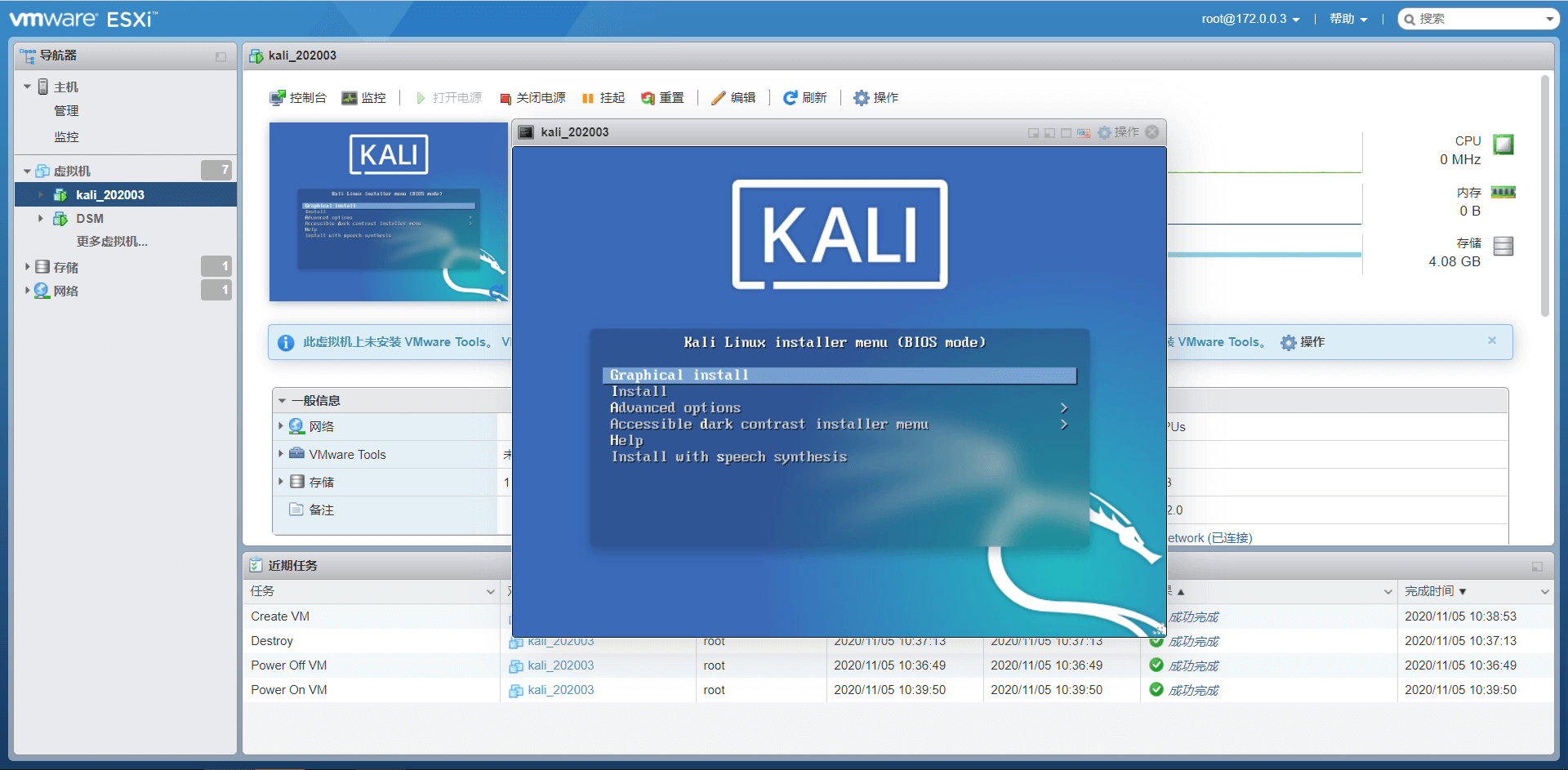Expand the VMware Tools info row
Image resolution: width=1568 pixels, height=770 pixels.
pyautogui.click(x=281, y=454)
